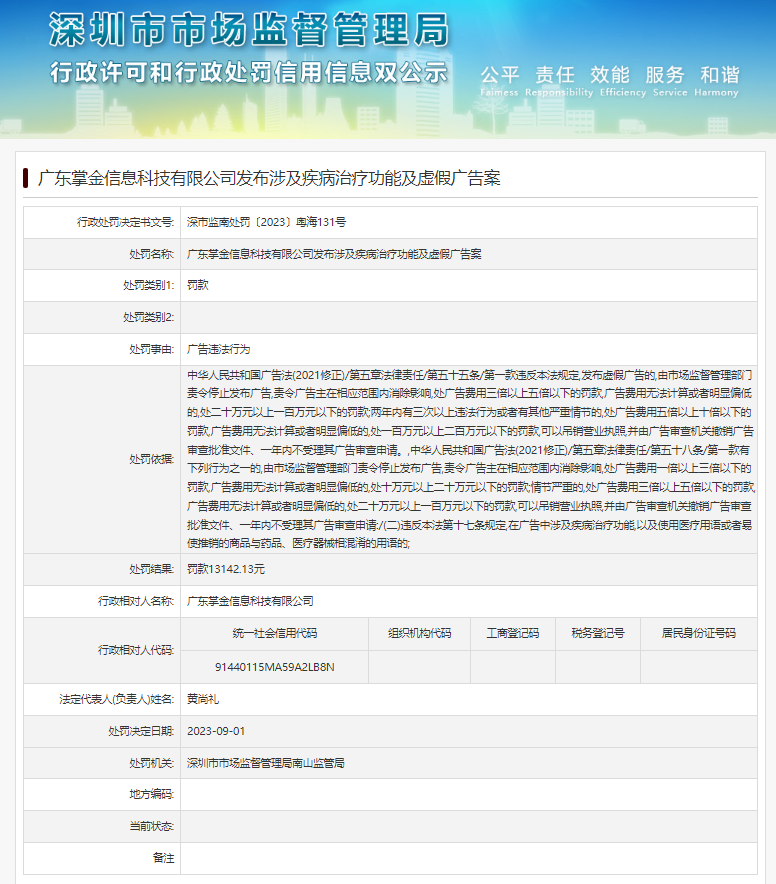Click the label 处罚名称
This screenshot has width=776, height=884.
(151, 254)
